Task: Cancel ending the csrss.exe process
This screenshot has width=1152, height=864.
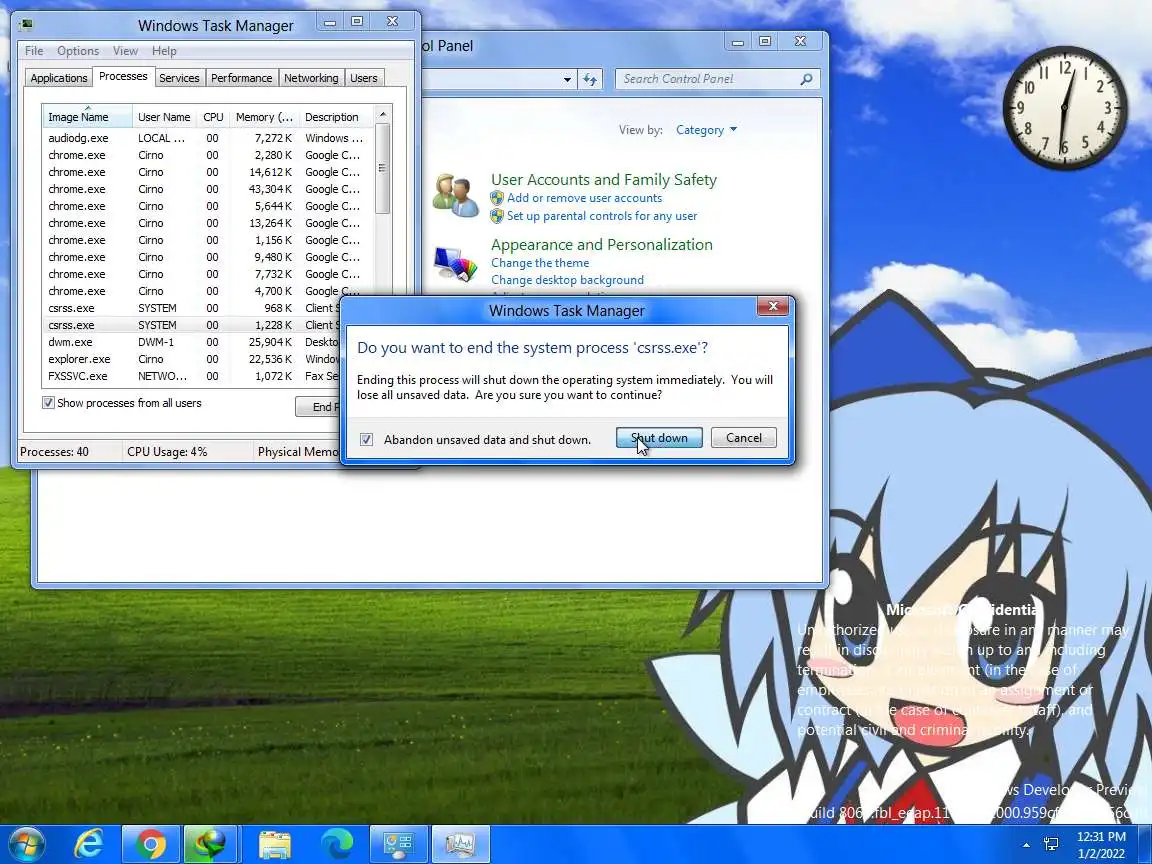Action: 744,438
